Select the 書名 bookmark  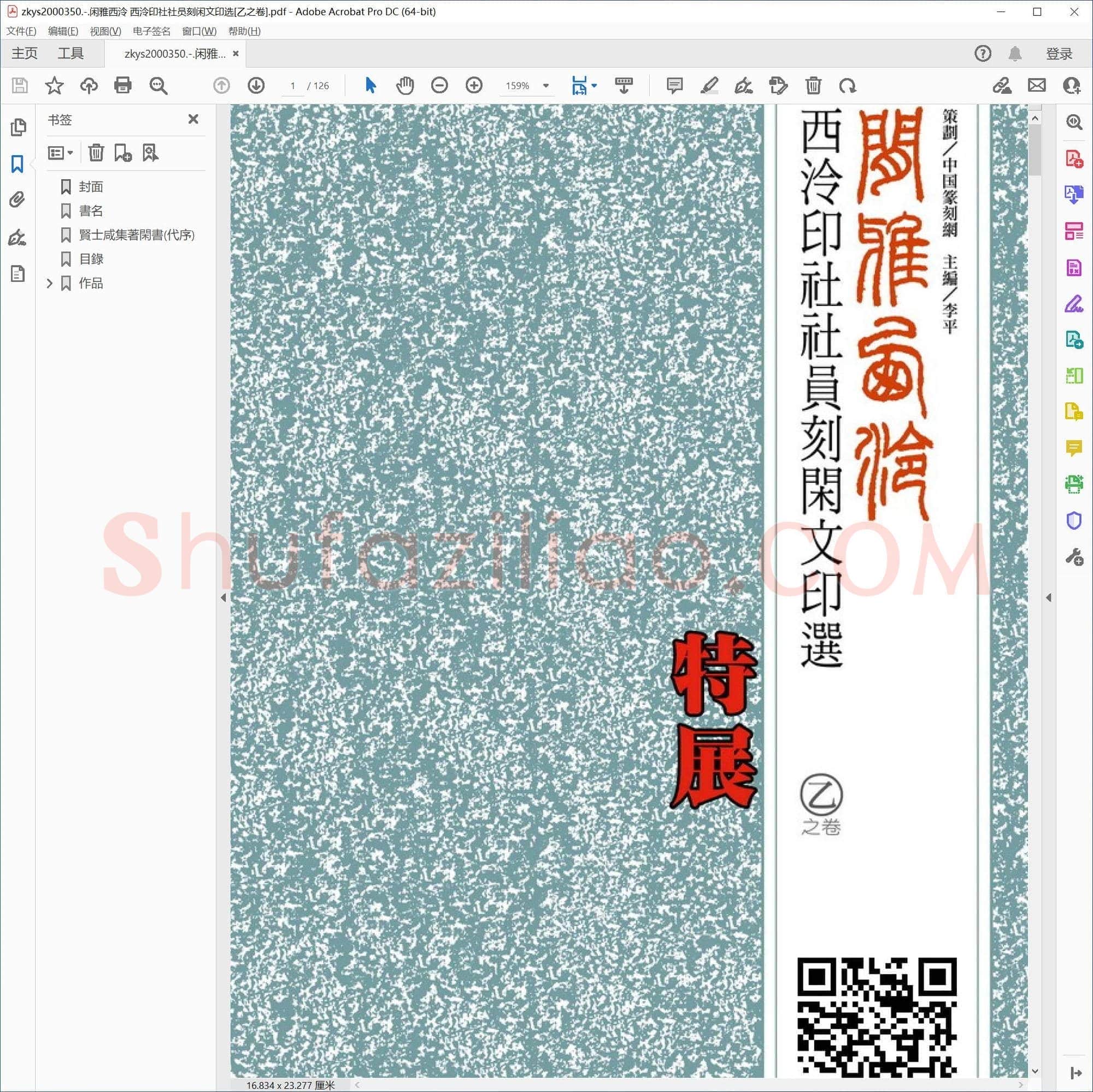pyautogui.click(x=91, y=211)
